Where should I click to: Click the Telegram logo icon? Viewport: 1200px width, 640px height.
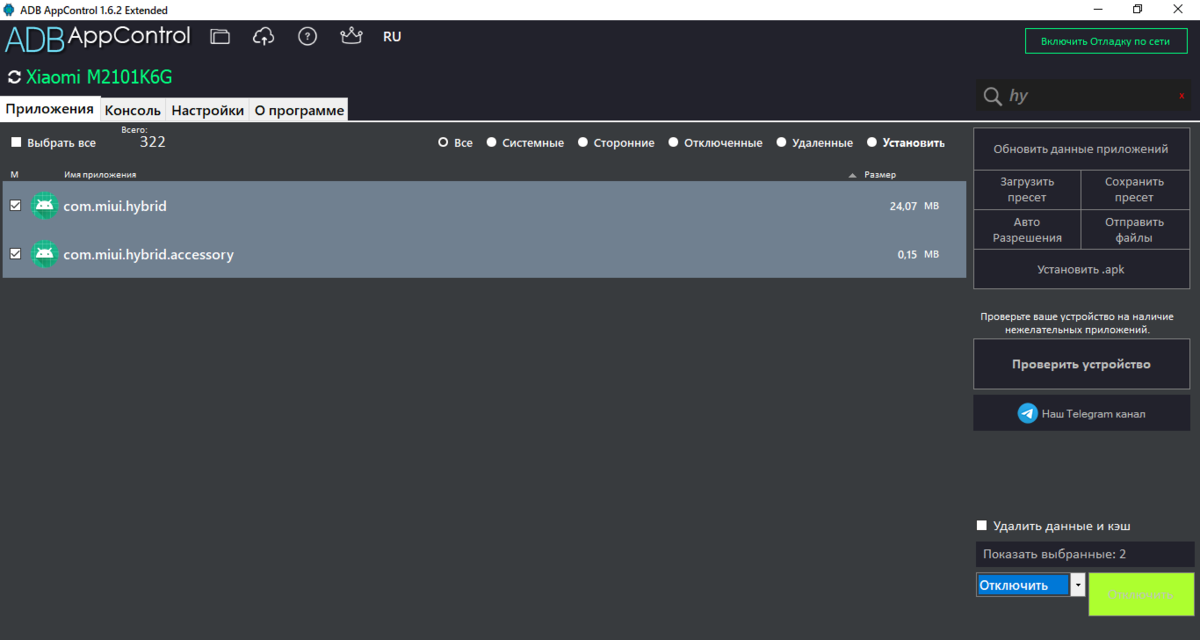point(1027,413)
